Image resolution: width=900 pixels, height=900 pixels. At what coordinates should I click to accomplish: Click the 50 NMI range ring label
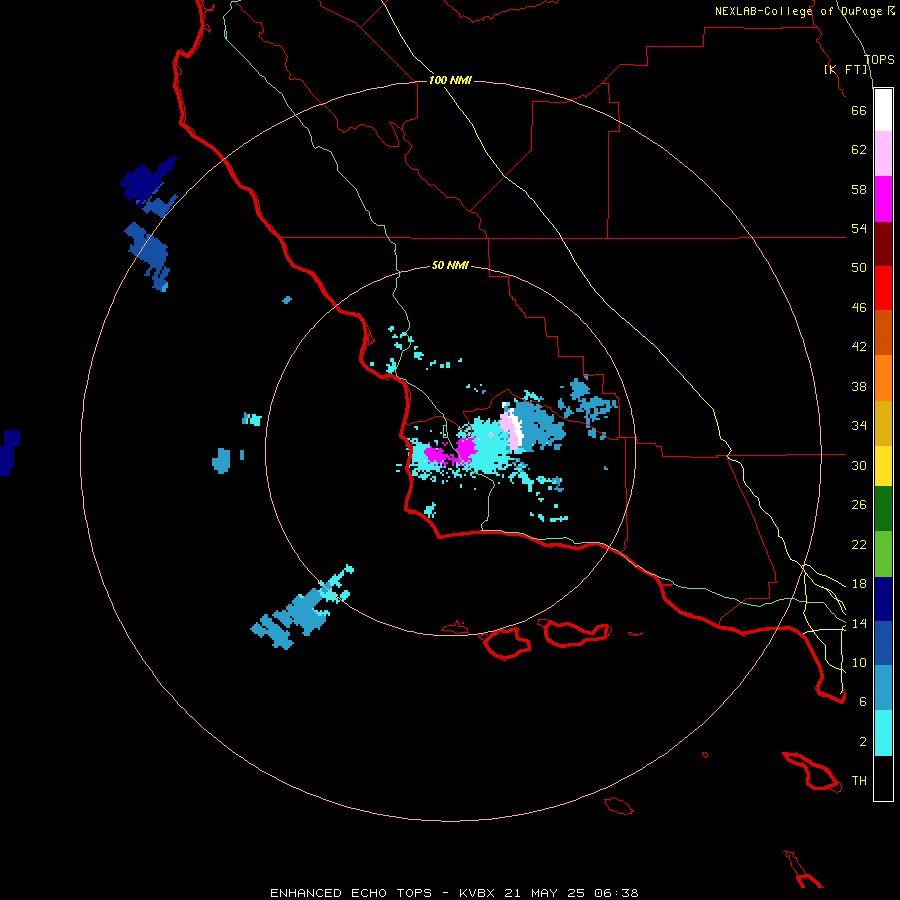tap(450, 265)
